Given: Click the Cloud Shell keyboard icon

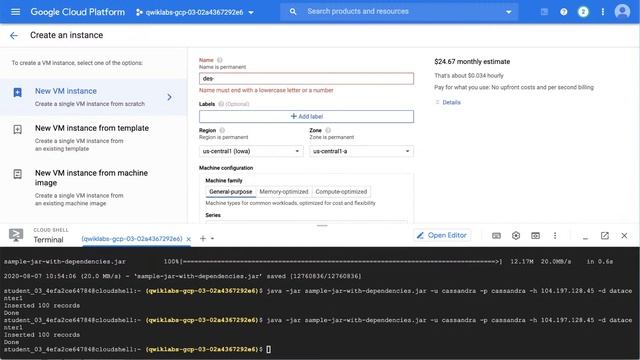Looking at the screenshot, I should [x=496, y=236].
